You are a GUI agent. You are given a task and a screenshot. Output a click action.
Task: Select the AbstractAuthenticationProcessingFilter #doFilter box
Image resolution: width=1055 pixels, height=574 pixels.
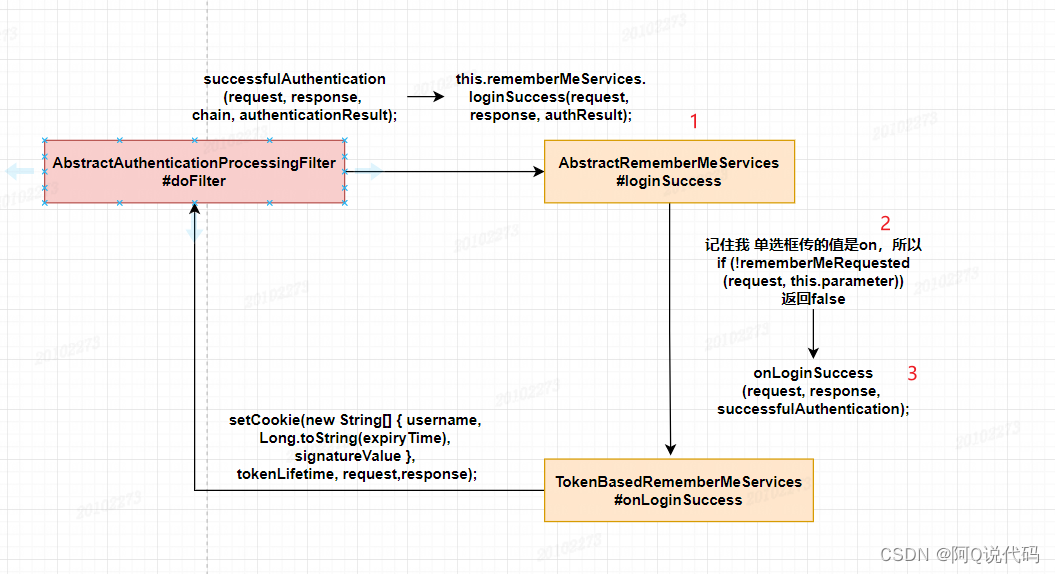tap(194, 172)
